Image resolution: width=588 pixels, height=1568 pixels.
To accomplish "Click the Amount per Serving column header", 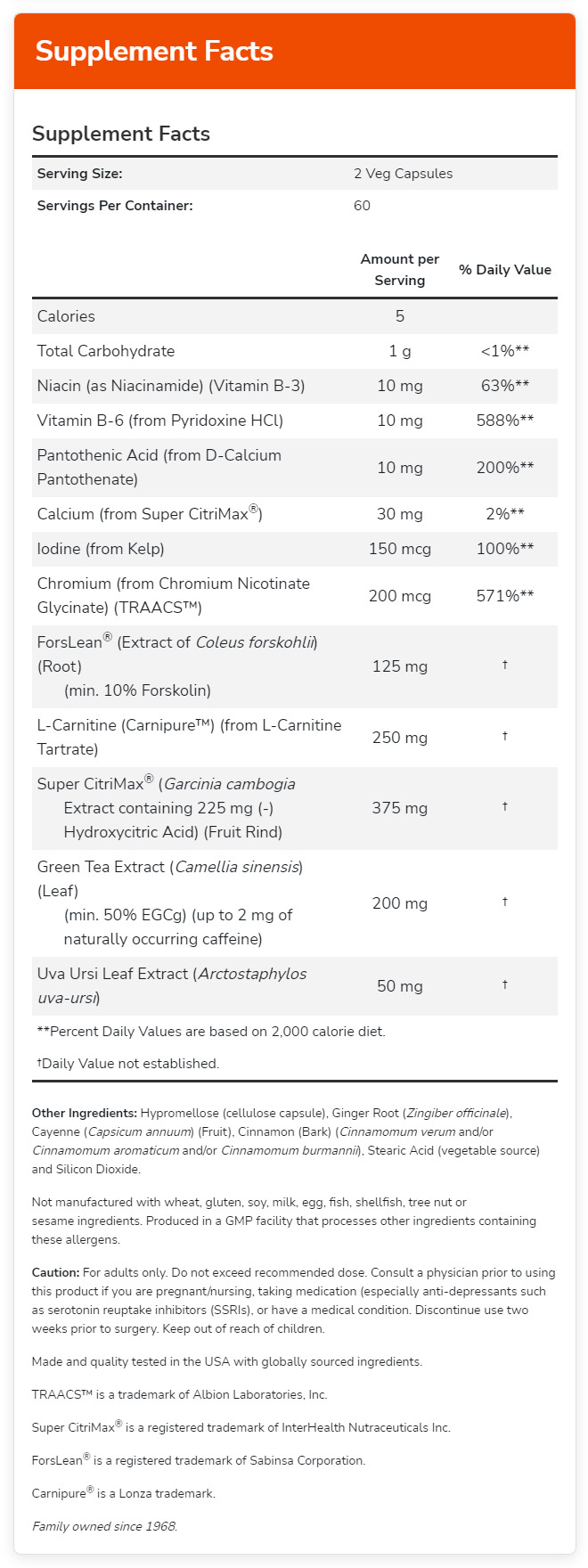I will [400, 269].
